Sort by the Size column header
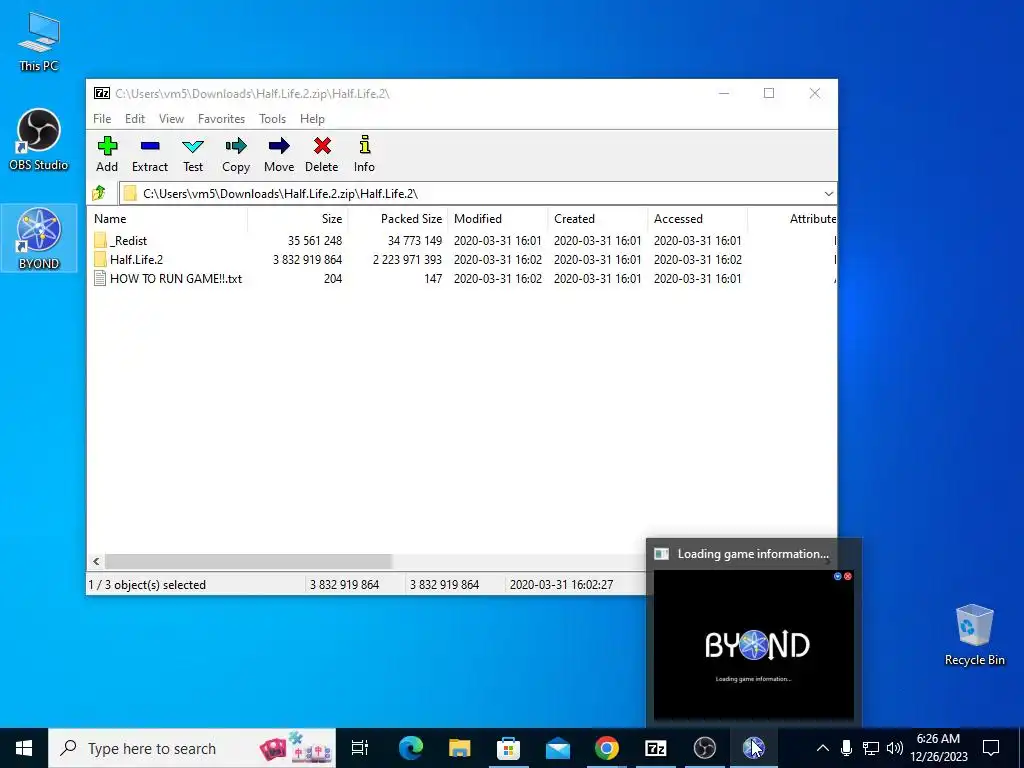This screenshot has height=768, width=1024. coord(298,219)
